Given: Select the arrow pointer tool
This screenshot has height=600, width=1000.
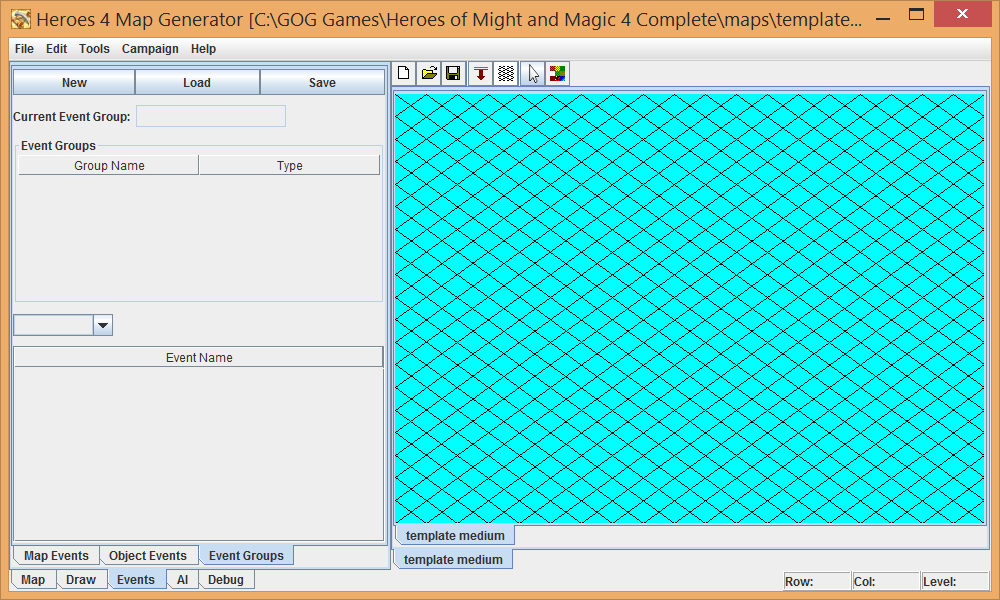Looking at the screenshot, I should [x=533, y=73].
